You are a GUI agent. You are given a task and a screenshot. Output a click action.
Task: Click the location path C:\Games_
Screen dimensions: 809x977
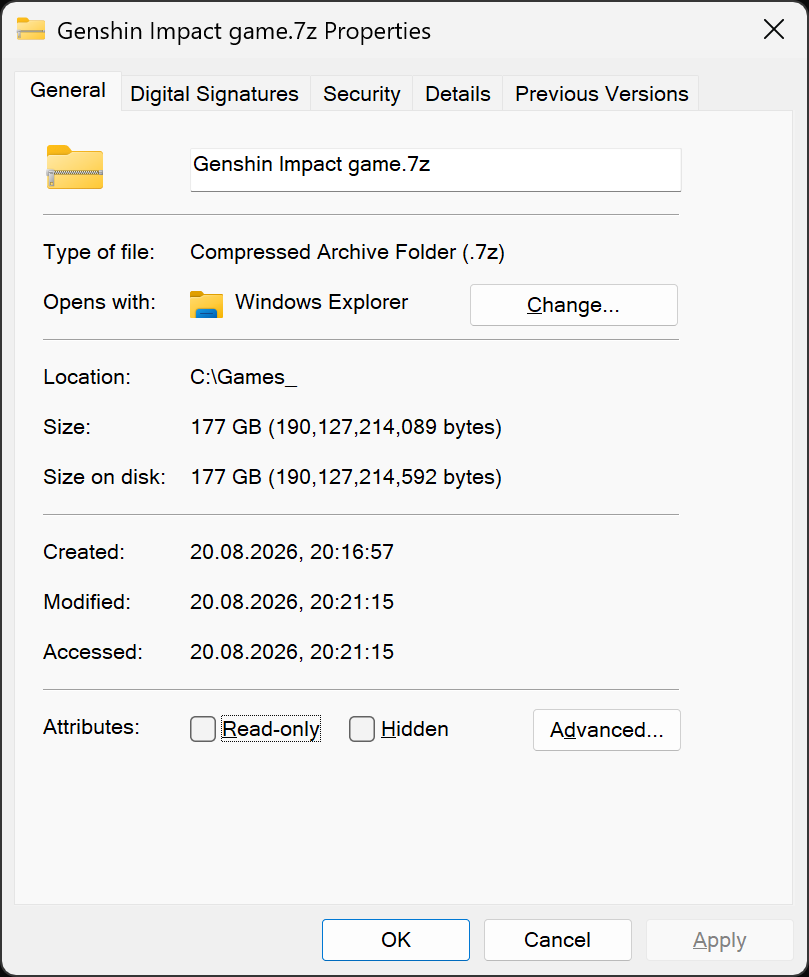point(244,377)
